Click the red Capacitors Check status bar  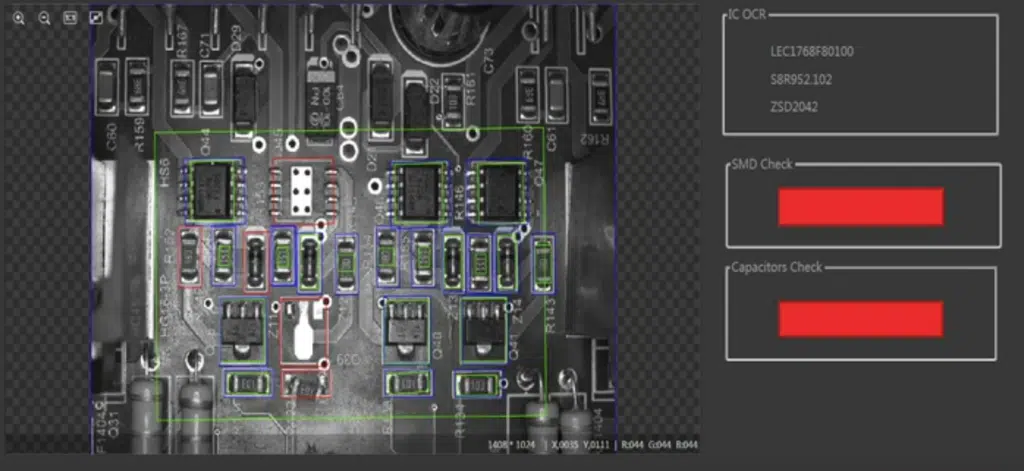860,319
